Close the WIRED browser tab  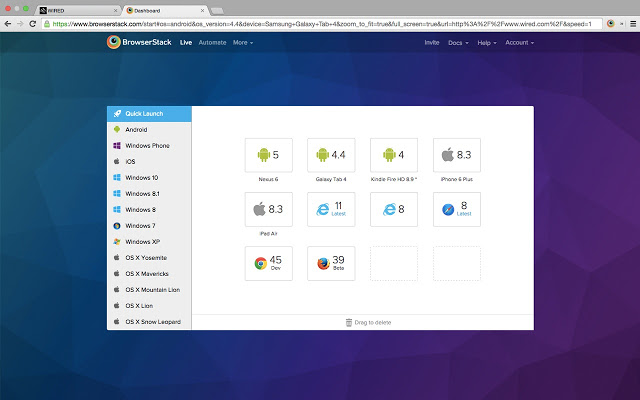click(115, 11)
